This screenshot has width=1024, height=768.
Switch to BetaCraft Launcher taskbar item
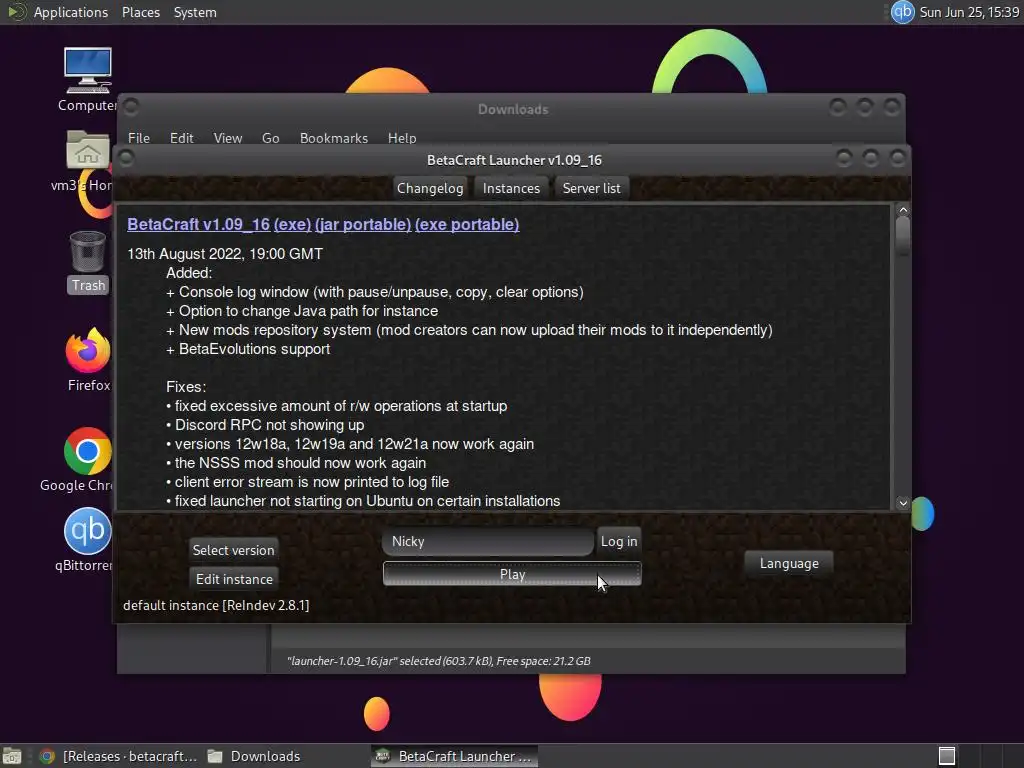pyautogui.click(x=455, y=756)
